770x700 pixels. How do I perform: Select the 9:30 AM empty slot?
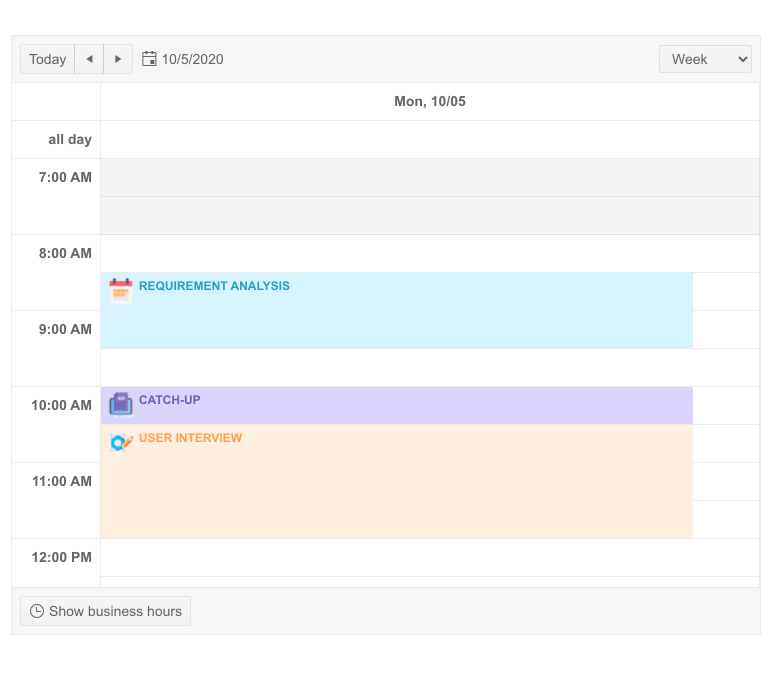coord(430,367)
